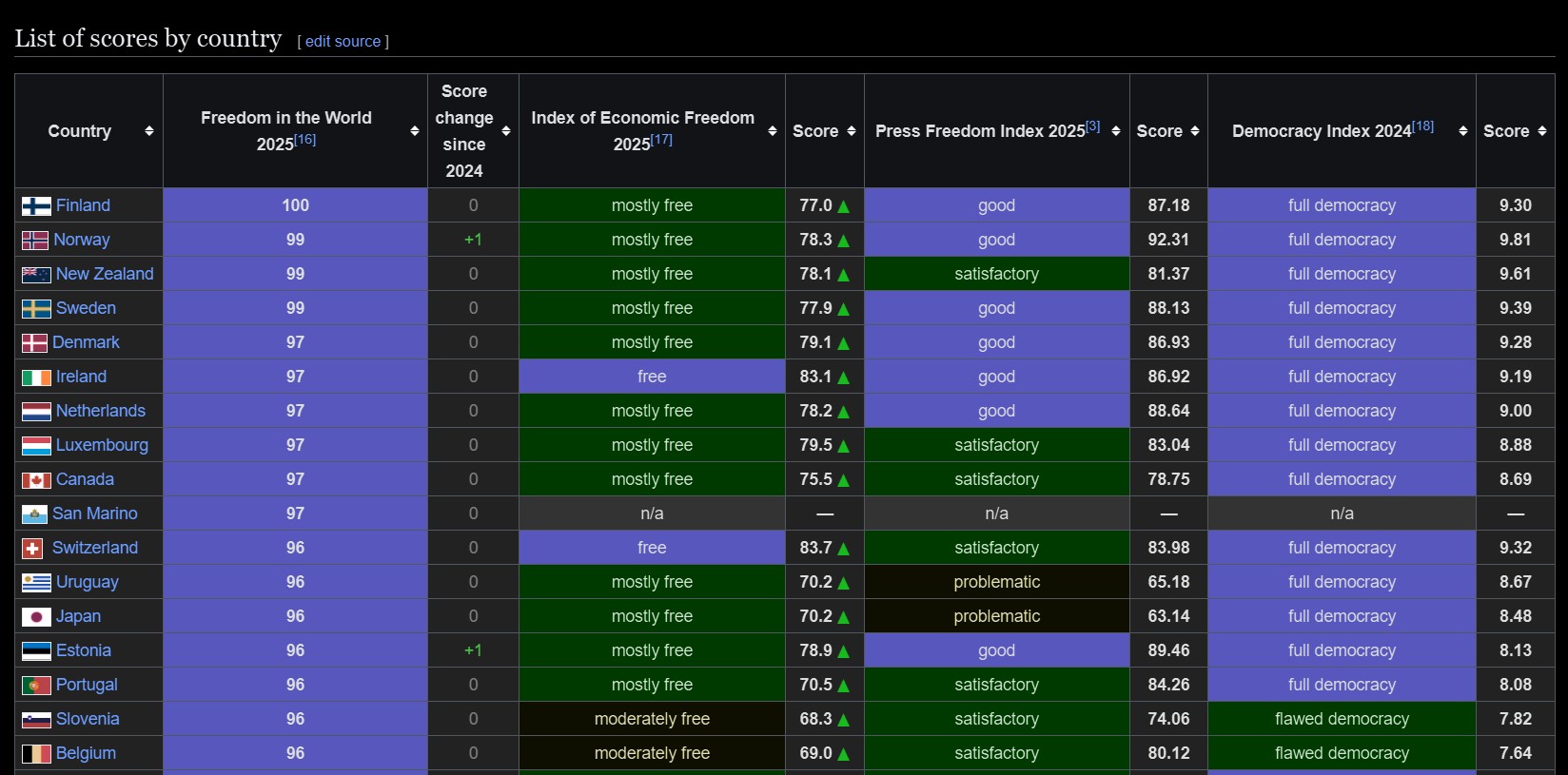Open citation 16 next to Freedom in the World

tap(304, 140)
